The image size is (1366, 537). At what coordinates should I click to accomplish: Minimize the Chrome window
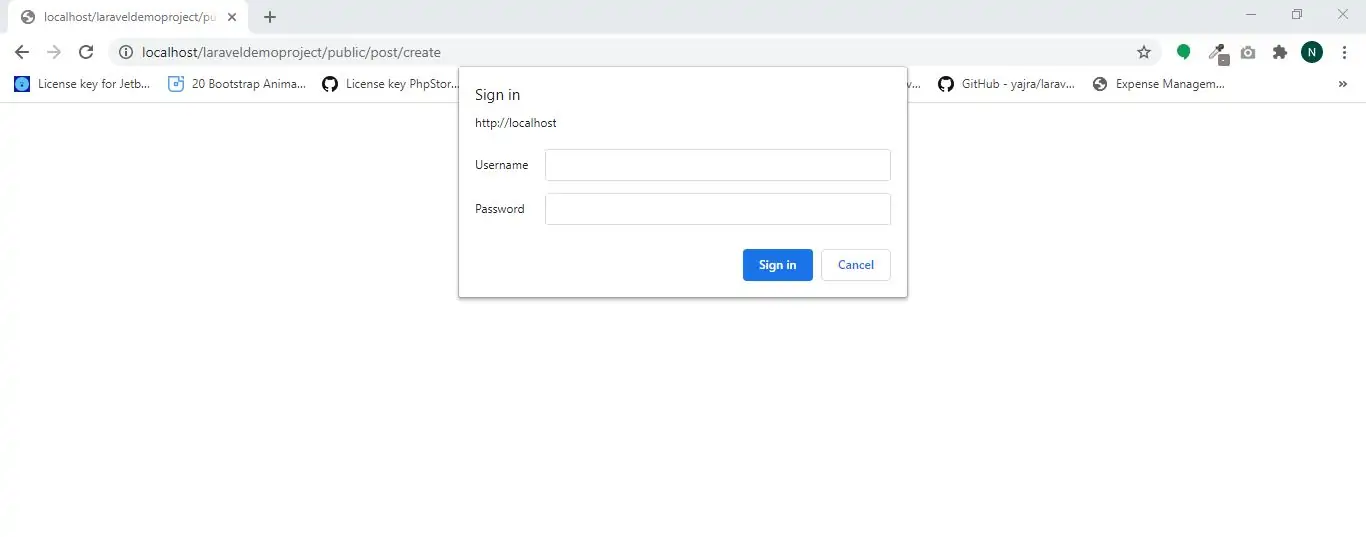coord(1251,14)
